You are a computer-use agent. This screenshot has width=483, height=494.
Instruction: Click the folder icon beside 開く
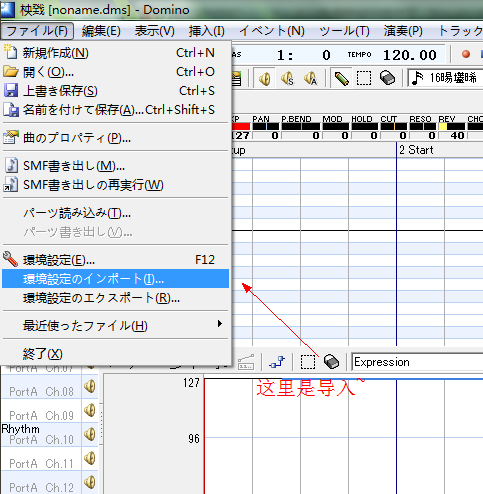pos(11,71)
